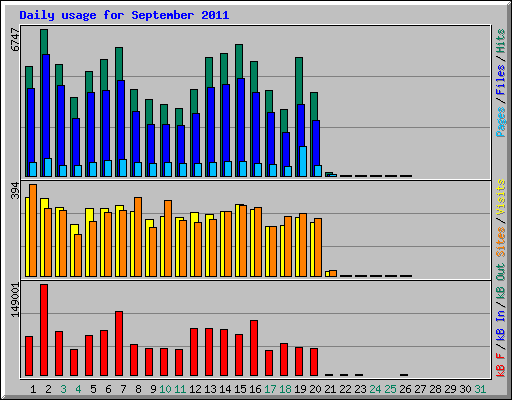Click the 'Files' legend label
This screenshot has height=400, width=512.
(x=500, y=80)
